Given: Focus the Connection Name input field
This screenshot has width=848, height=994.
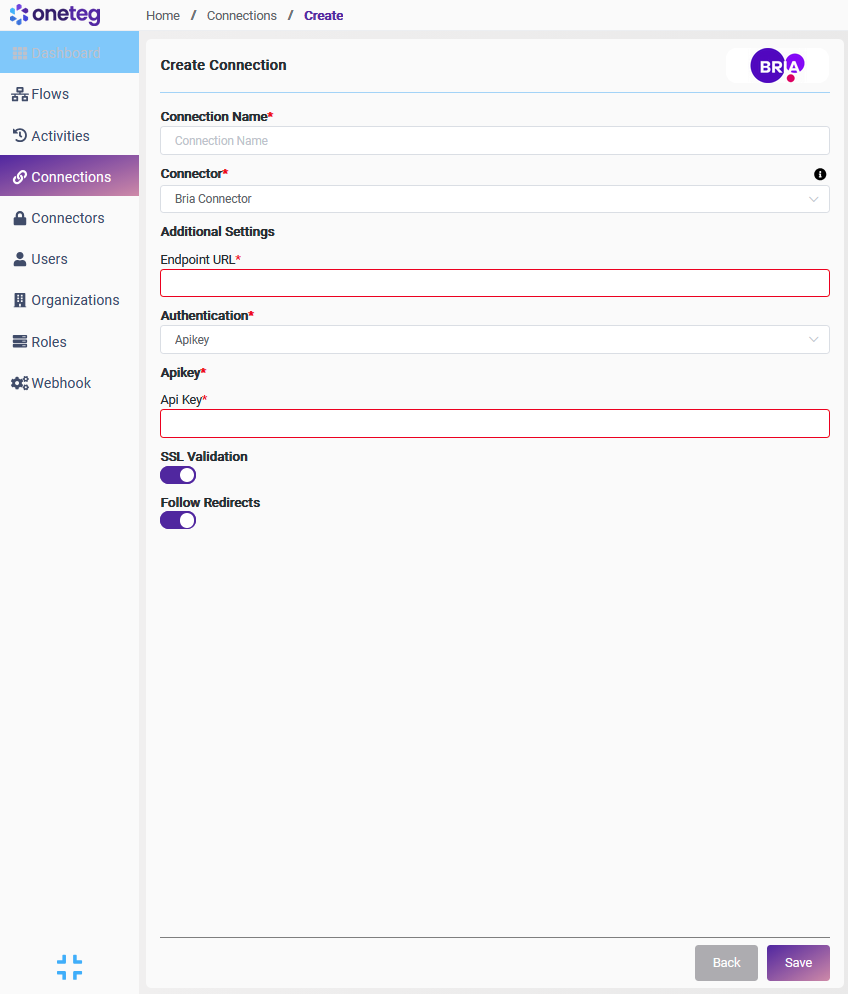Looking at the screenshot, I should pos(495,141).
